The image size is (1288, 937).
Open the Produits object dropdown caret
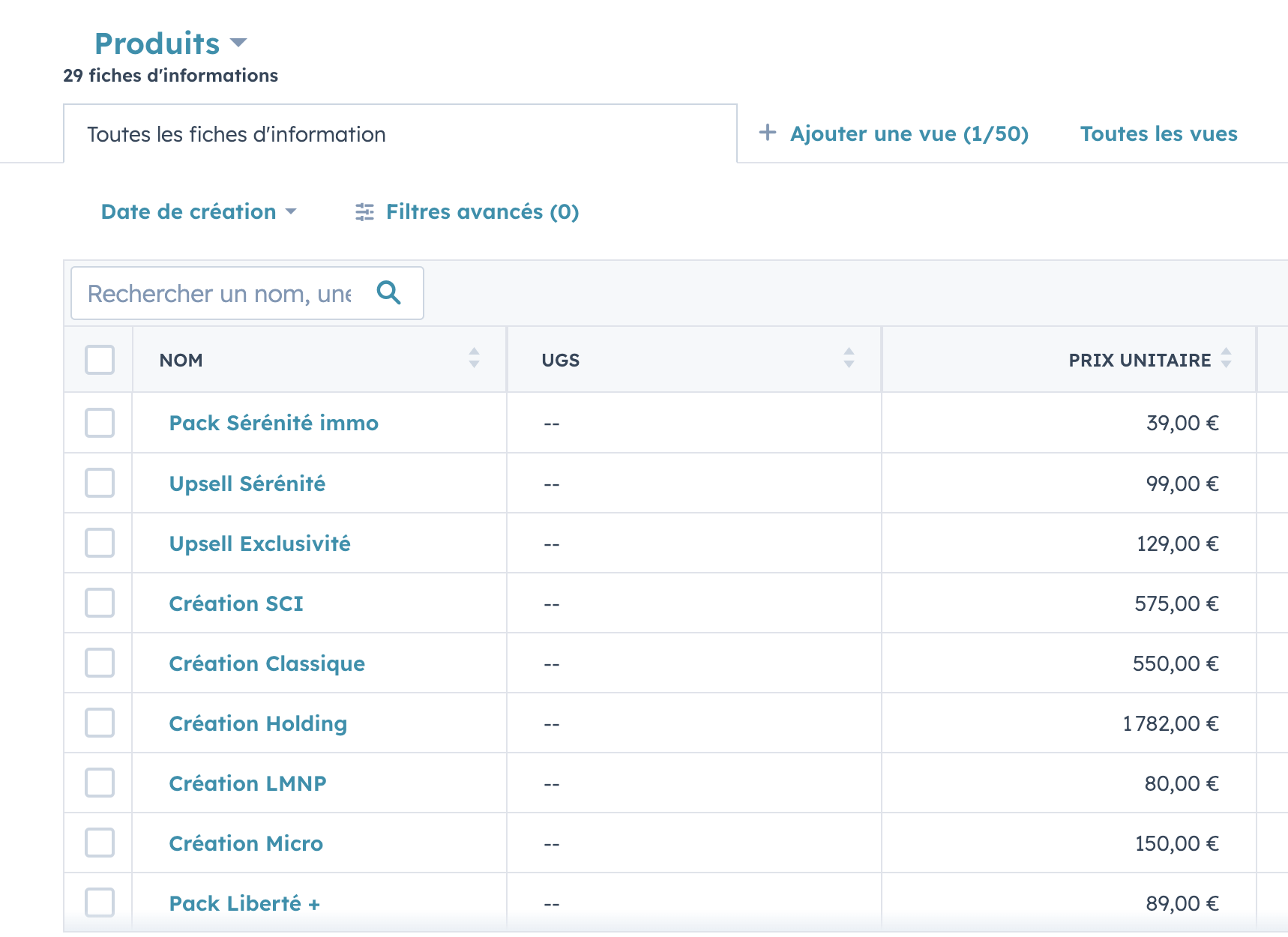pos(238,43)
